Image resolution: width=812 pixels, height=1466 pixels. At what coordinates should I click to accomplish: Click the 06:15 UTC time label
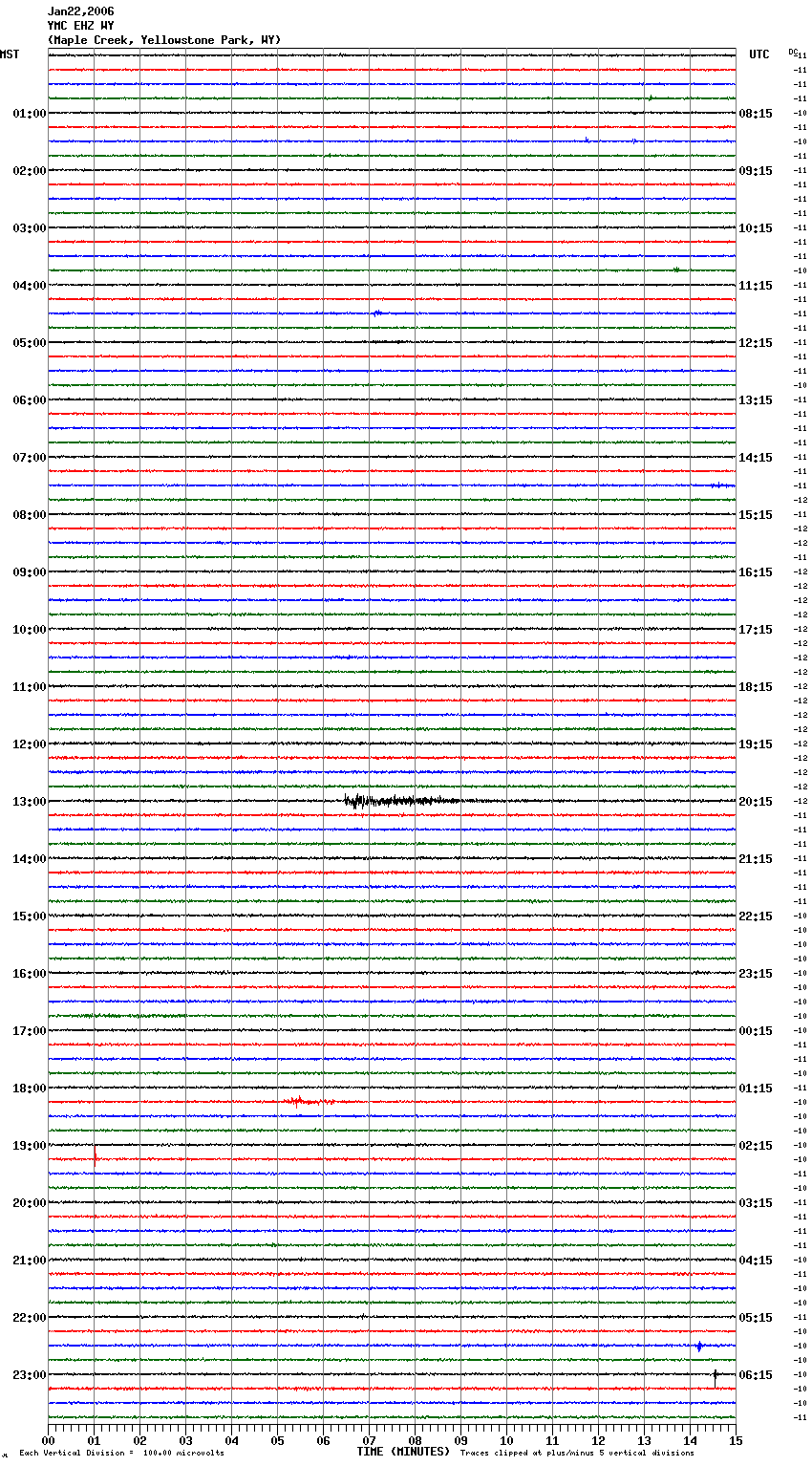(756, 1375)
